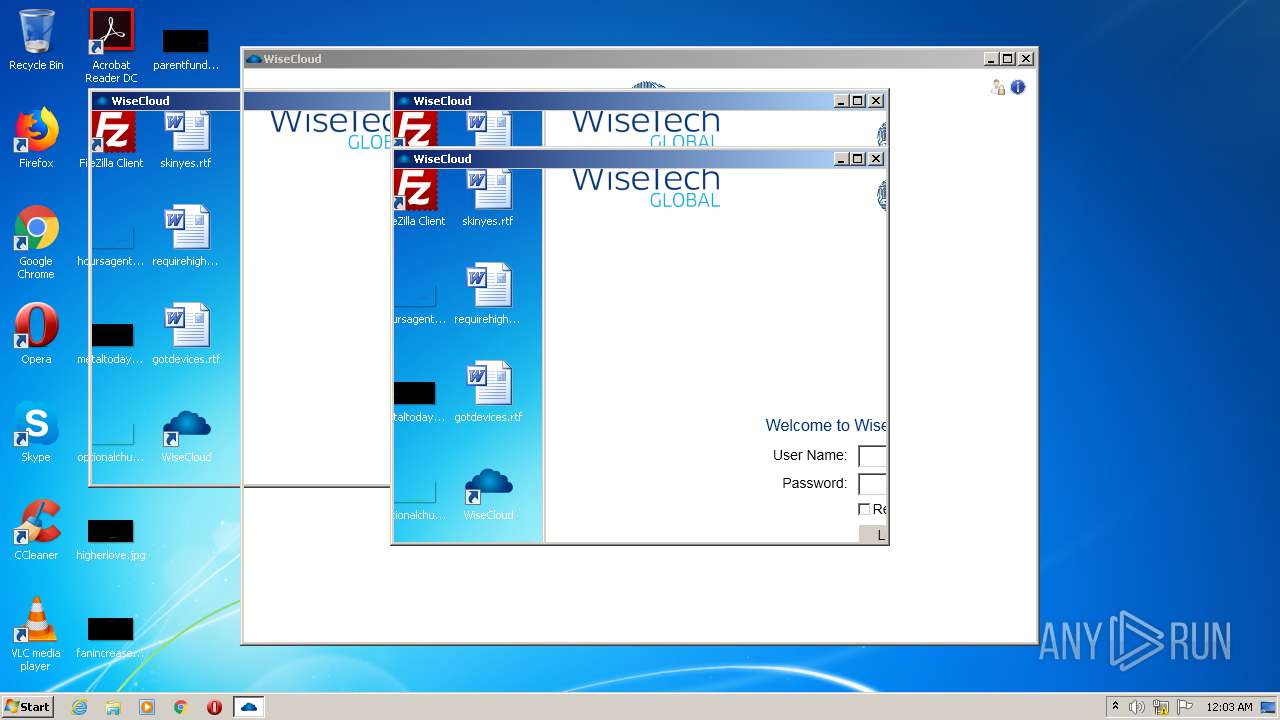
Task: Select the higherlove.jpg desktop file
Action: pyautogui.click(x=111, y=538)
